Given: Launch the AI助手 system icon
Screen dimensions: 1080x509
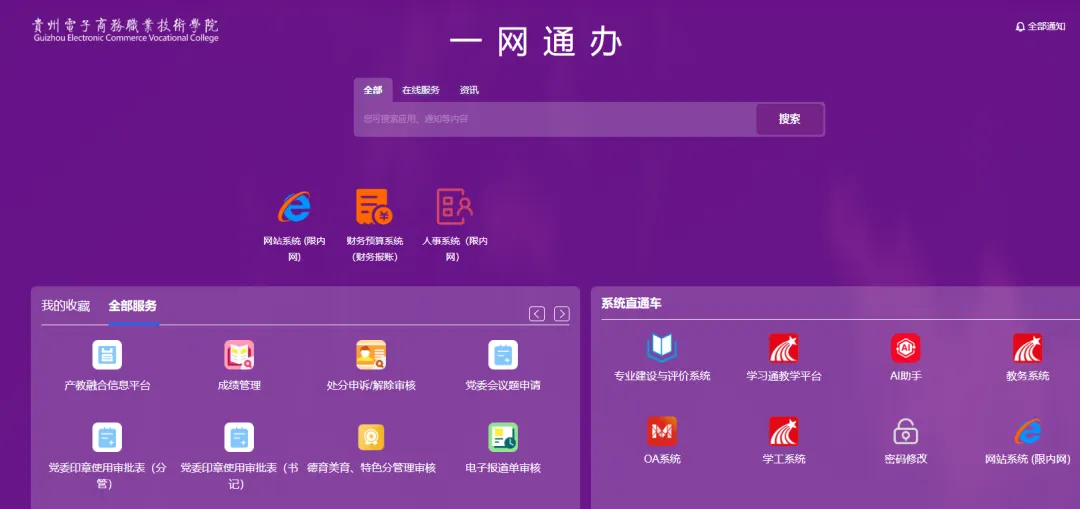Looking at the screenshot, I should 905,348.
